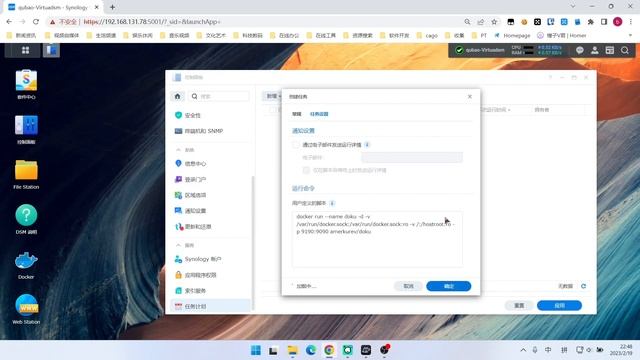Screen dimensions: 640x360
Task: Click the info icon beside user-defined script
Action: (x=332, y=203)
